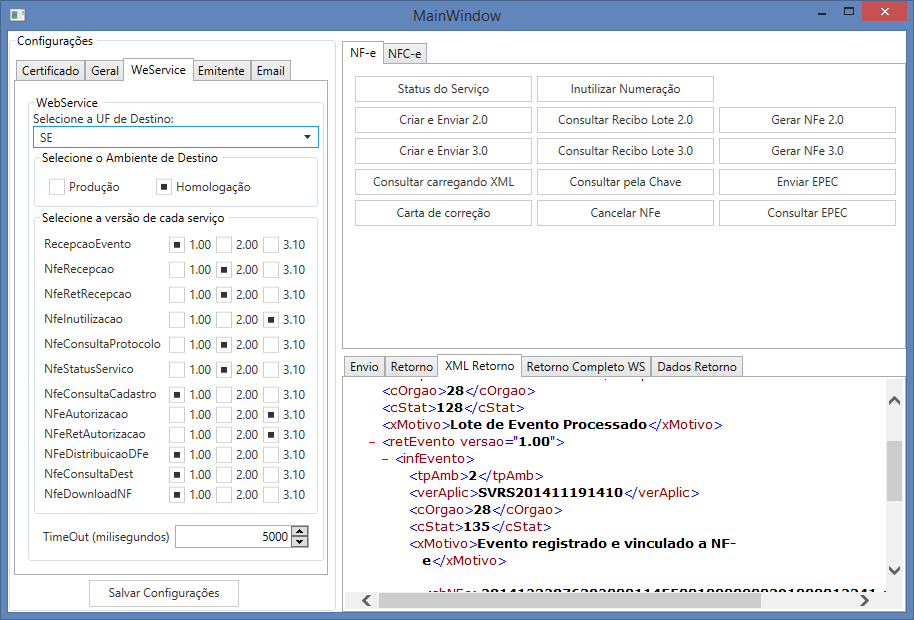
Task: Click the cStat value '135'
Action: coord(476,527)
